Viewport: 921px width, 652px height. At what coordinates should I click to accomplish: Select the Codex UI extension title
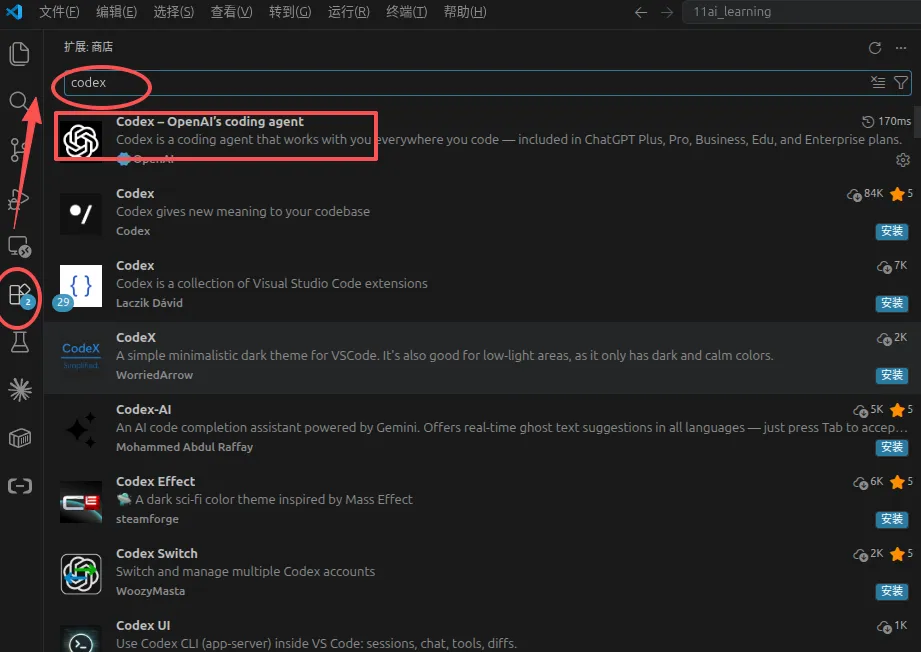click(x=143, y=626)
